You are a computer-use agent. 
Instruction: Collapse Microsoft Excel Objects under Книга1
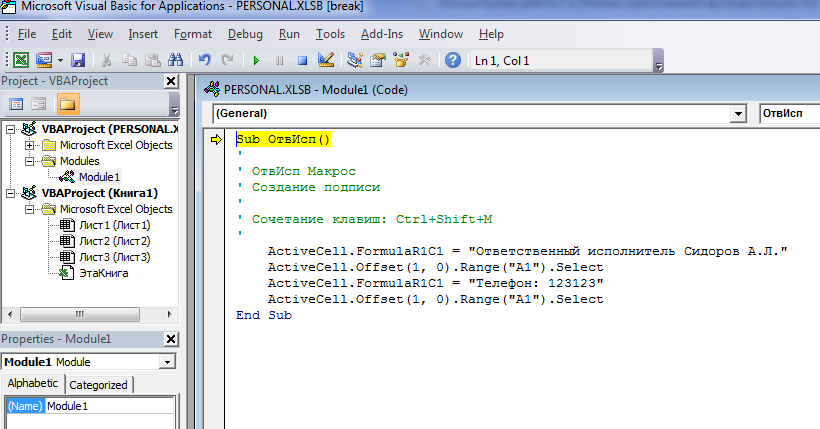(x=30, y=209)
